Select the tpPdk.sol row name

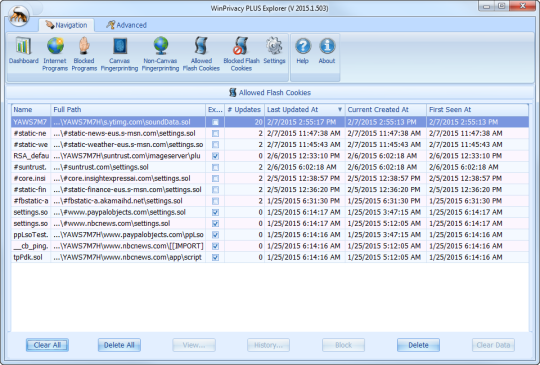28,258
